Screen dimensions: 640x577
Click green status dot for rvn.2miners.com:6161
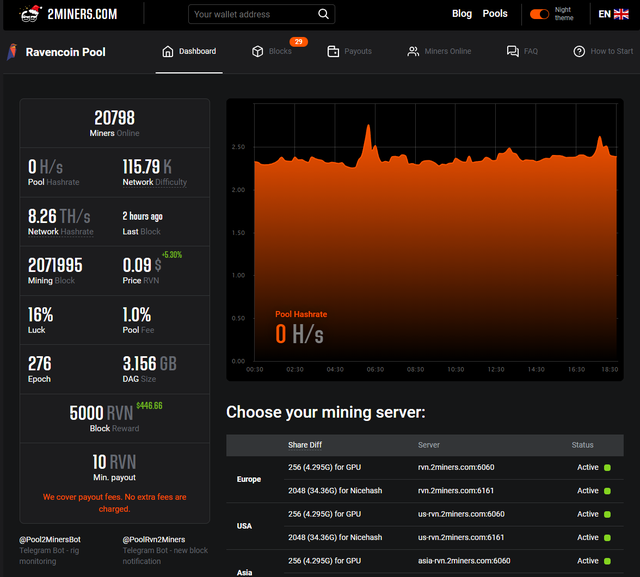pos(607,491)
